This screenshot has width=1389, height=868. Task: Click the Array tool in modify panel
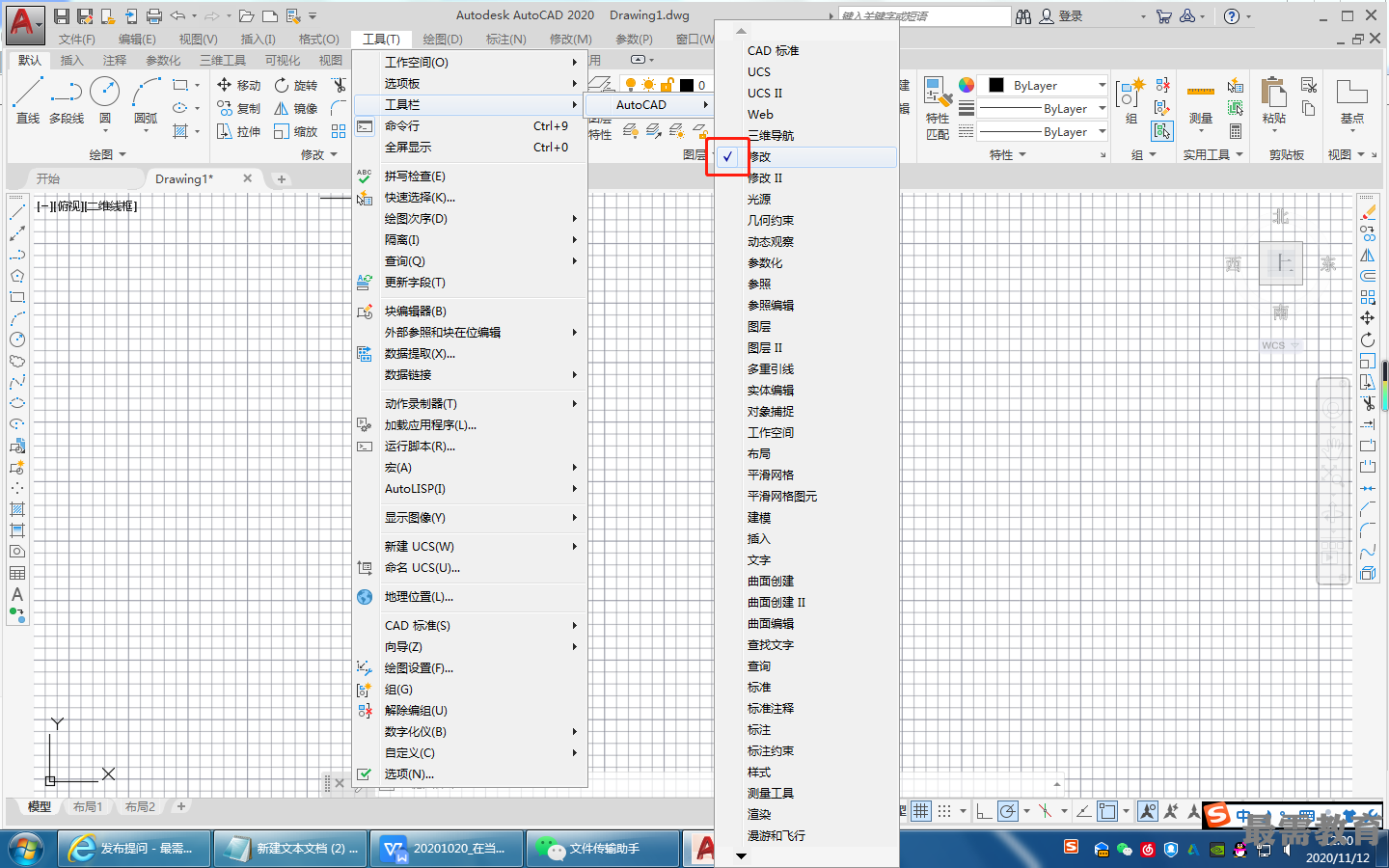339,131
